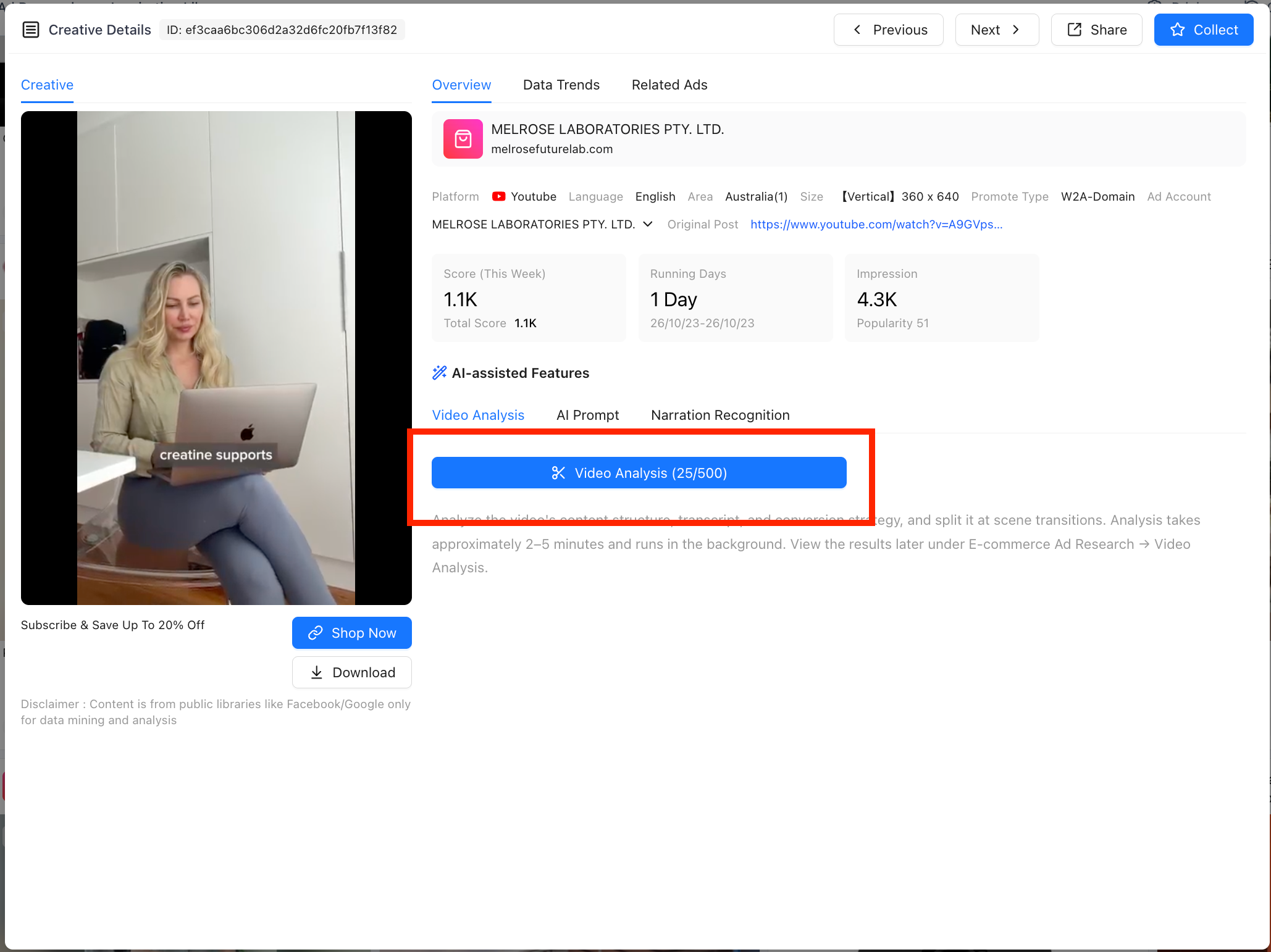The height and width of the screenshot is (952, 1271).
Task: Open the original YouTube post link
Action: [876, 224]
